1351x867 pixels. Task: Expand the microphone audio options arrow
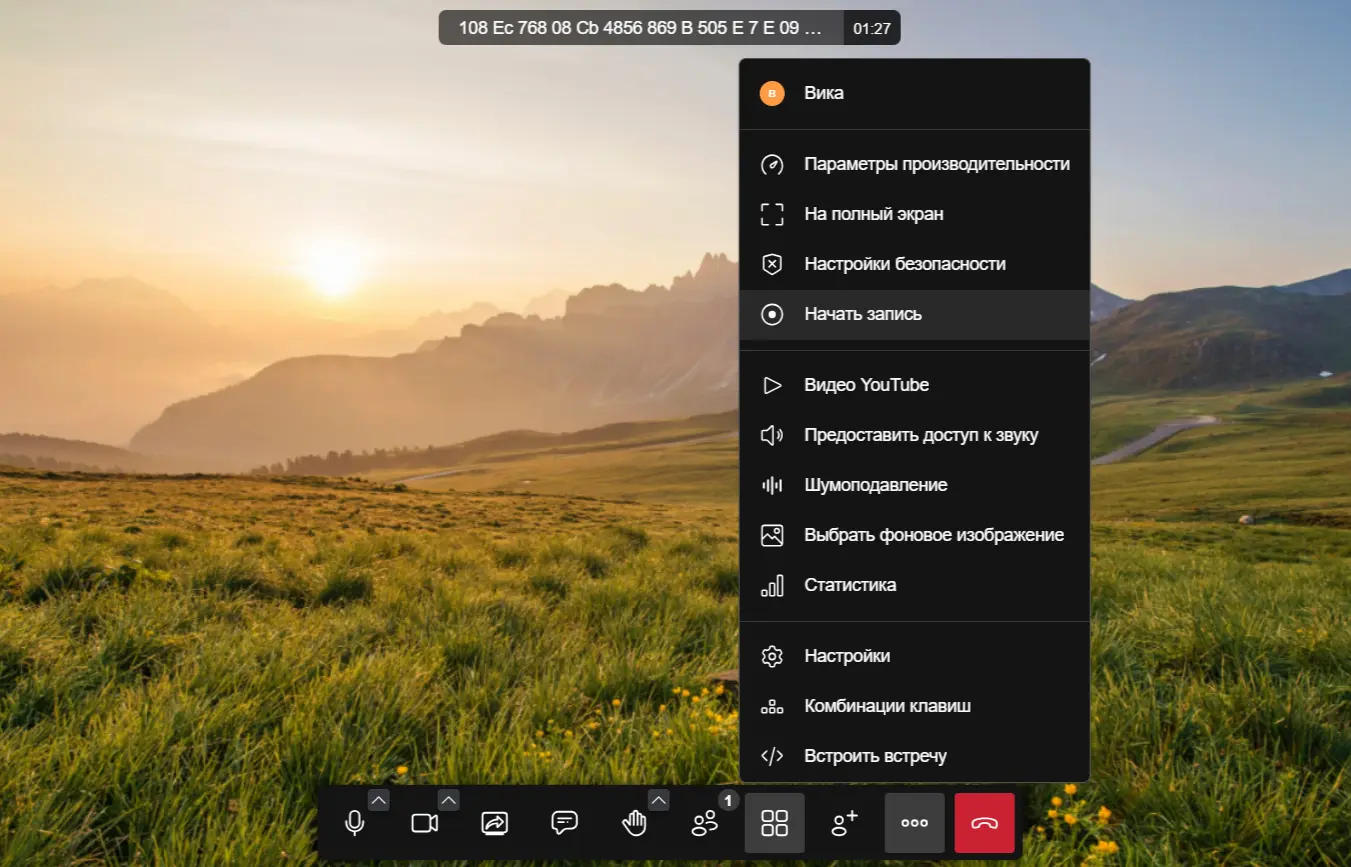(x=379, y=800)
